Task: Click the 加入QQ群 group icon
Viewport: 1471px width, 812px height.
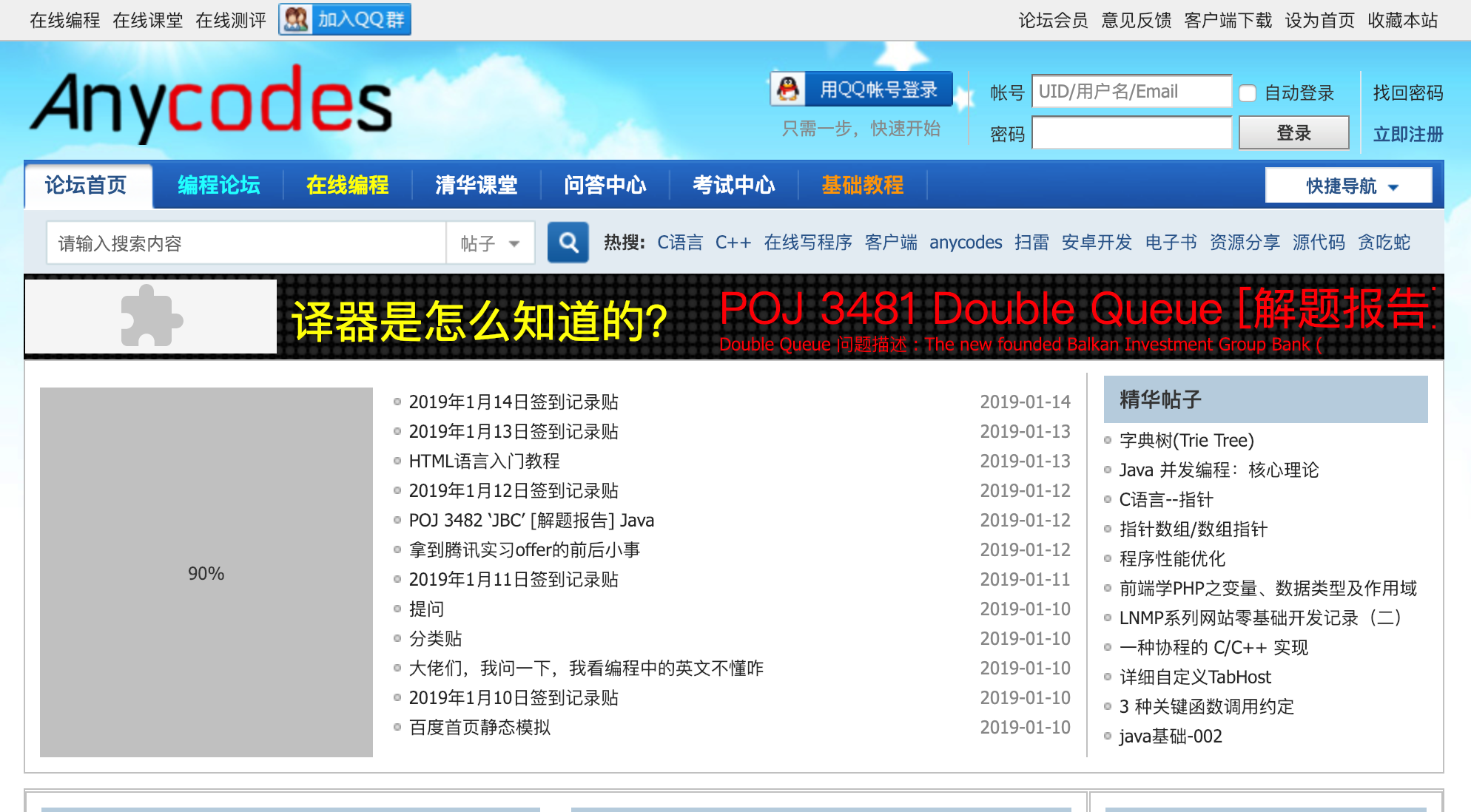Action: (297, 19)
